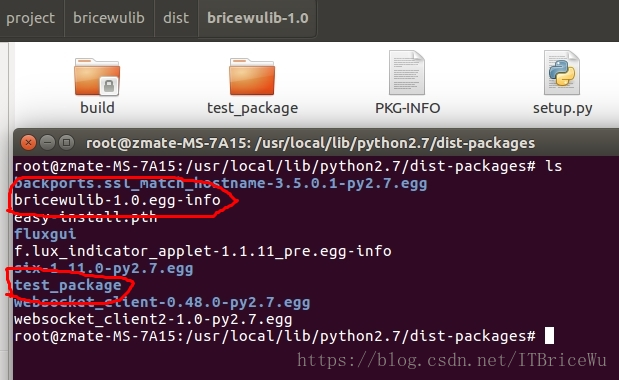Screen dimensions: 619x380
Task: Maximize the terminal window
Action: click(x=66, y=142)
